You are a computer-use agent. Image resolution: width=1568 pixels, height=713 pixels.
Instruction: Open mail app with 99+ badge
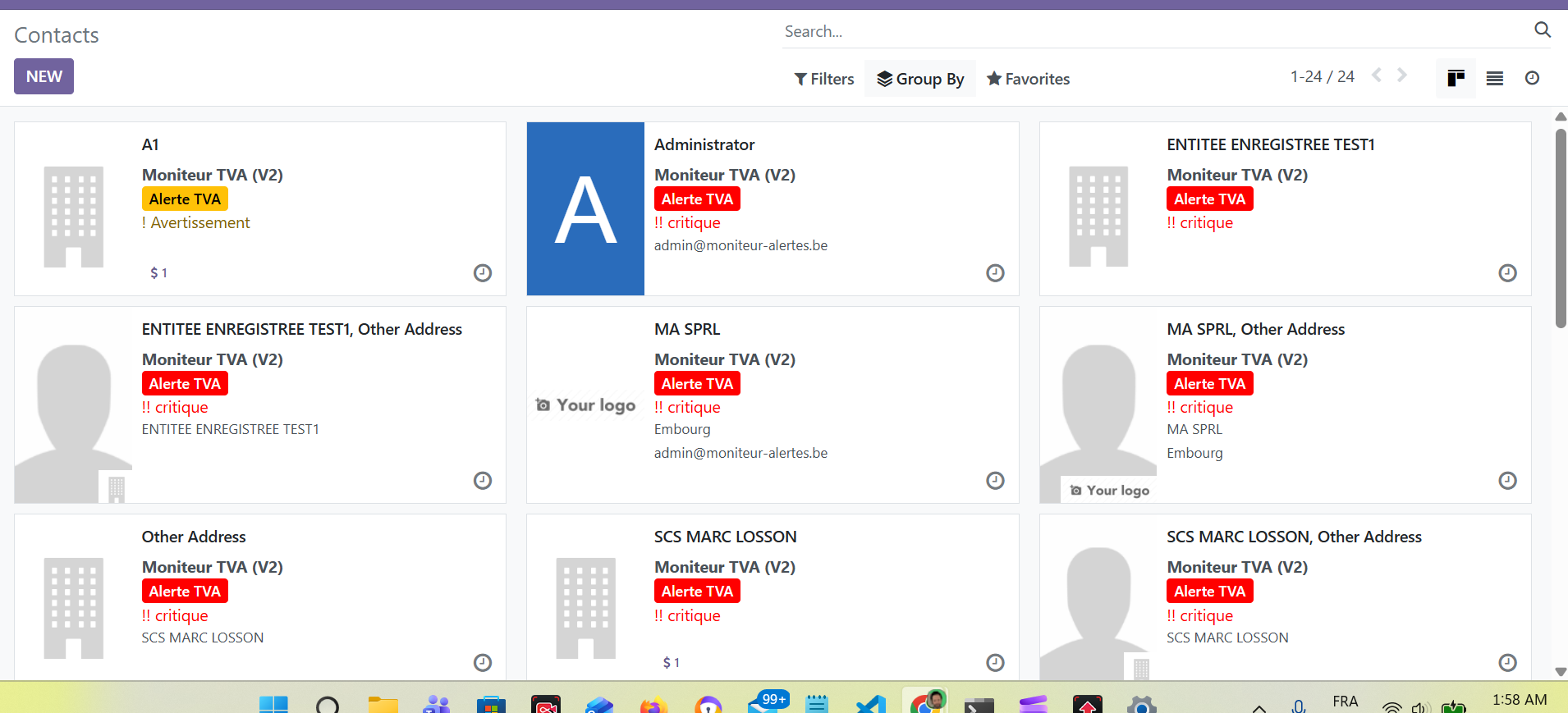tap(767, 703)
